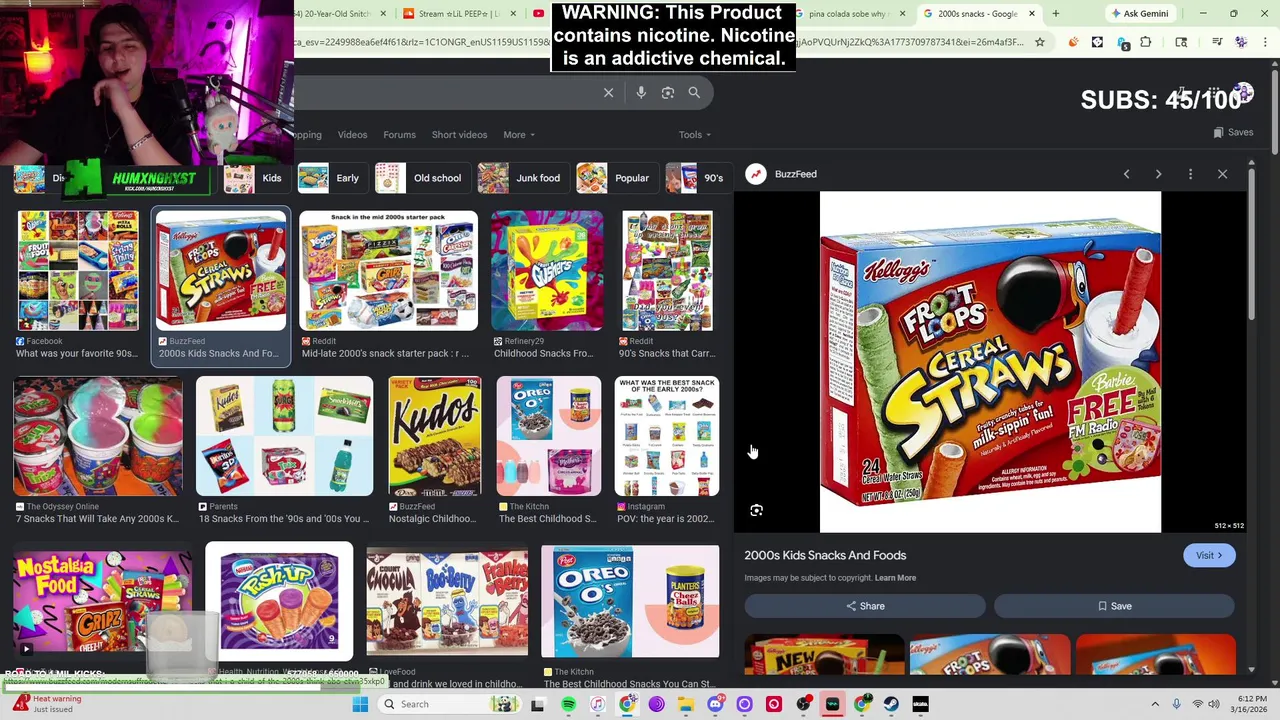Open the Windows Start menu
This screenshot has width=1280, height=720.
coord(360,704)
